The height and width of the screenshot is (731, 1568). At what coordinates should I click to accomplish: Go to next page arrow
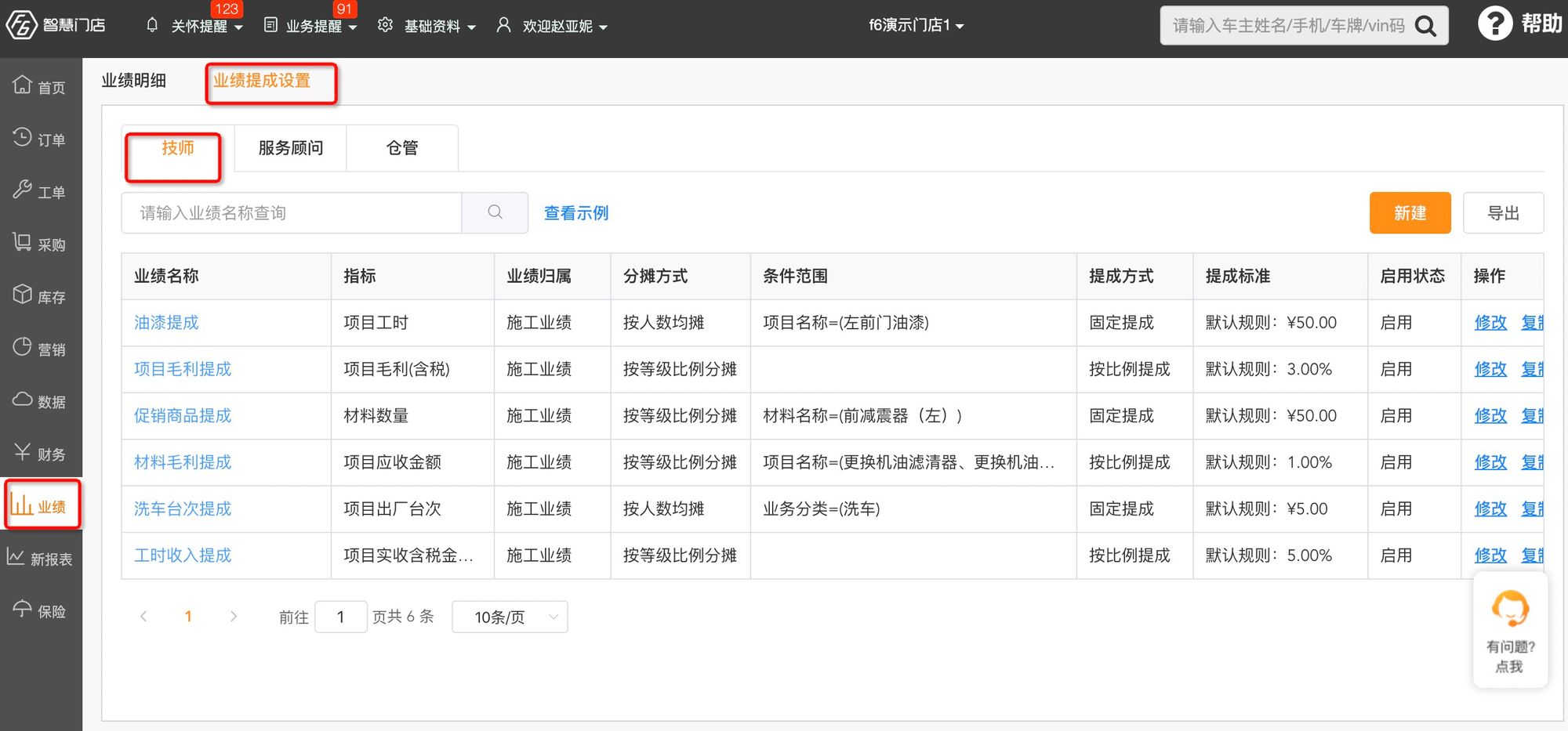pyautogui.click(x=233, y=617)
